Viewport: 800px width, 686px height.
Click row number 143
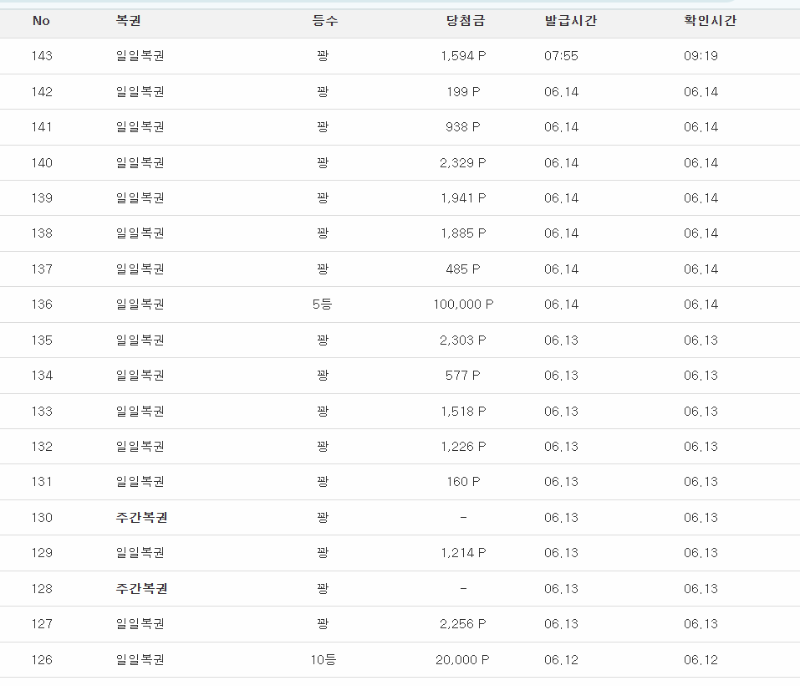(42, 56)
